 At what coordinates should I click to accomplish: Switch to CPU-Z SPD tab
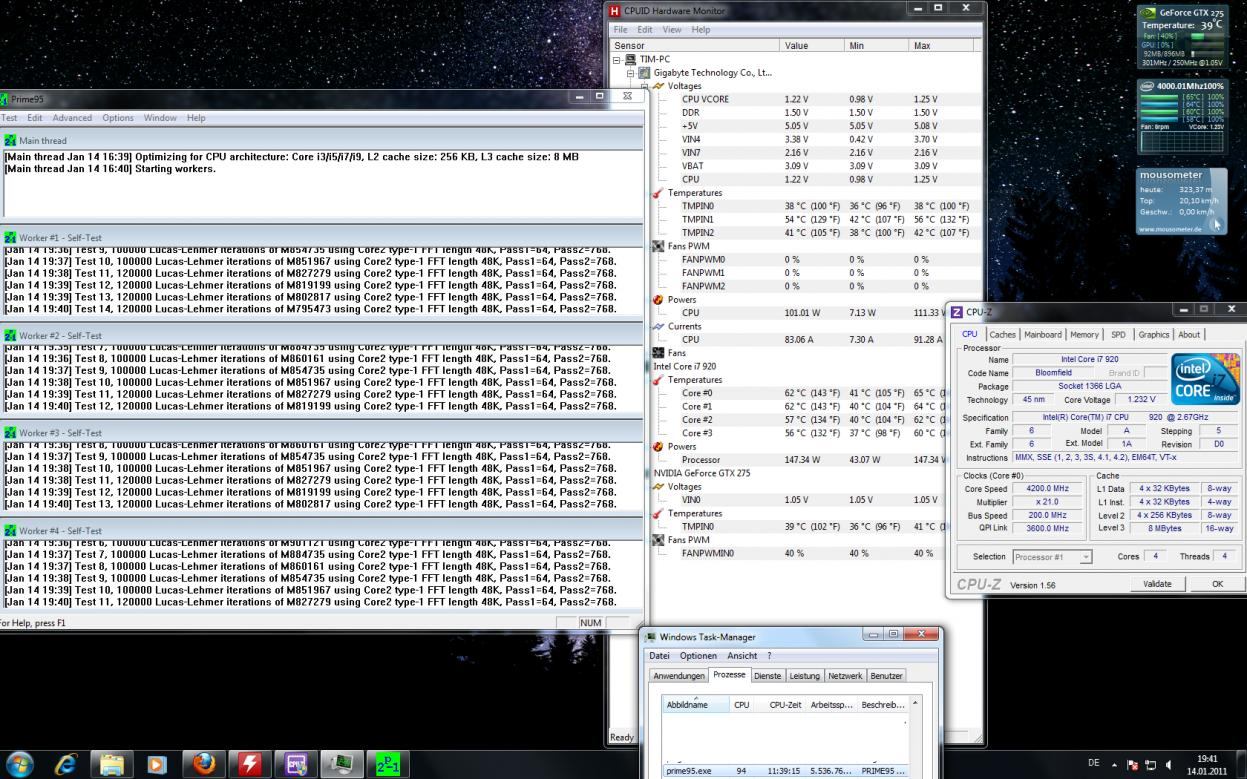(1118, 334)
